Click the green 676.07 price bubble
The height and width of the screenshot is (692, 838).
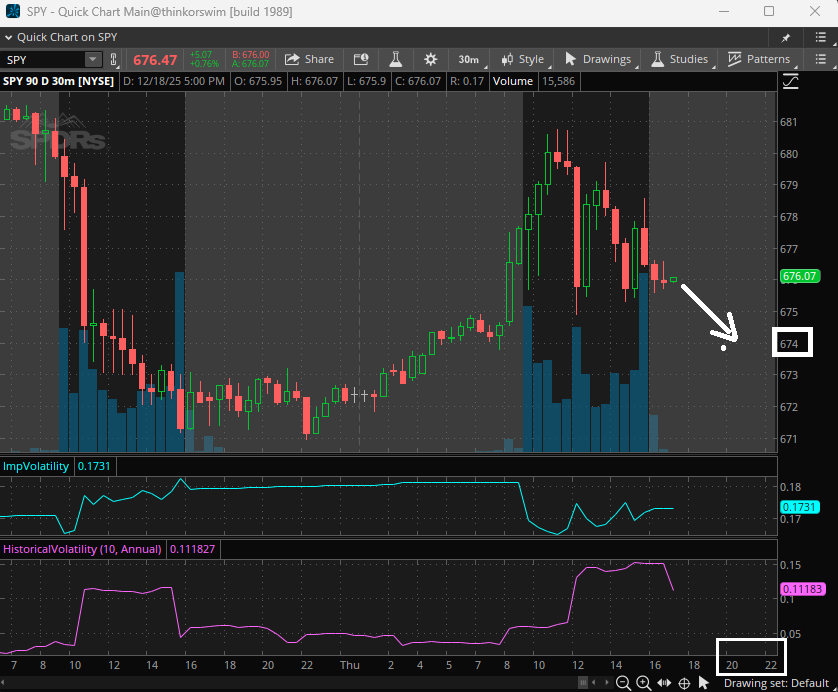coord(800,276)
